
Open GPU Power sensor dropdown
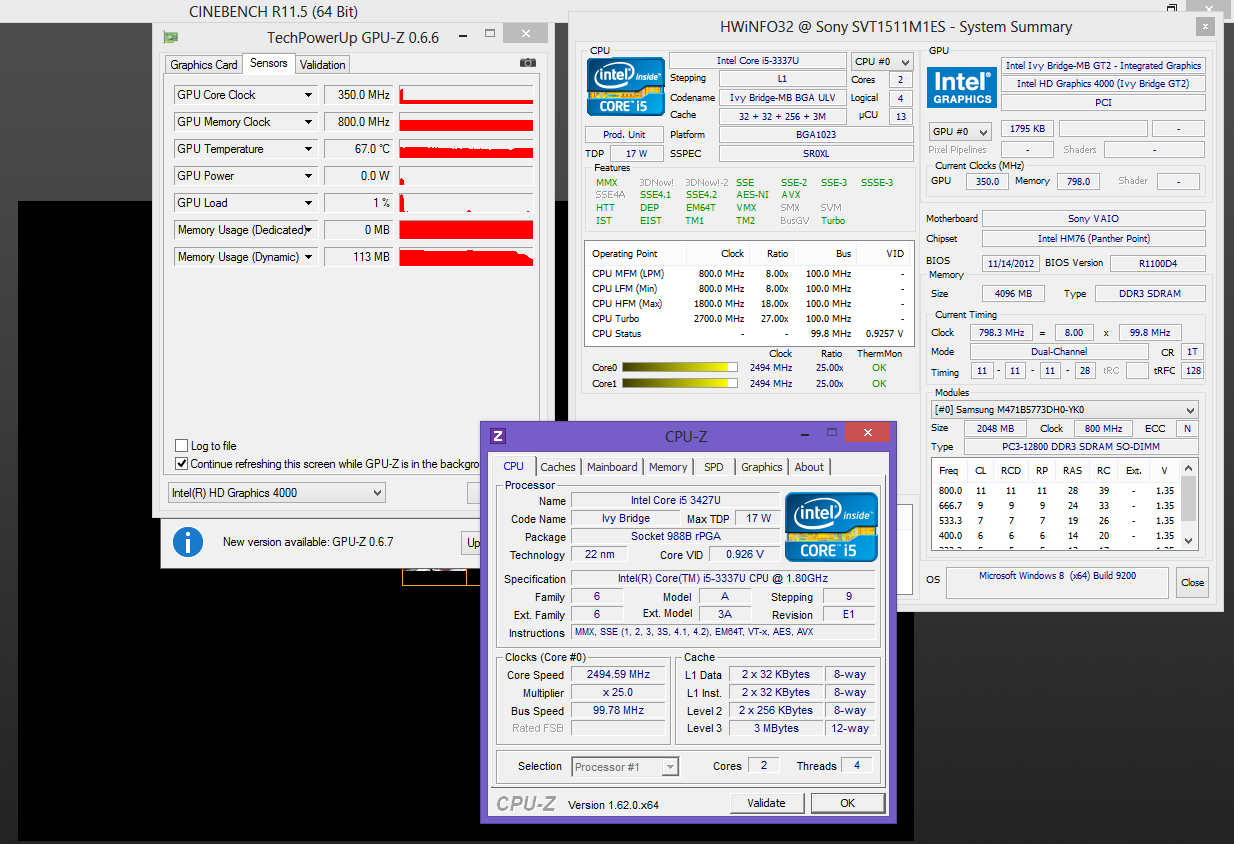coord(309,176)
